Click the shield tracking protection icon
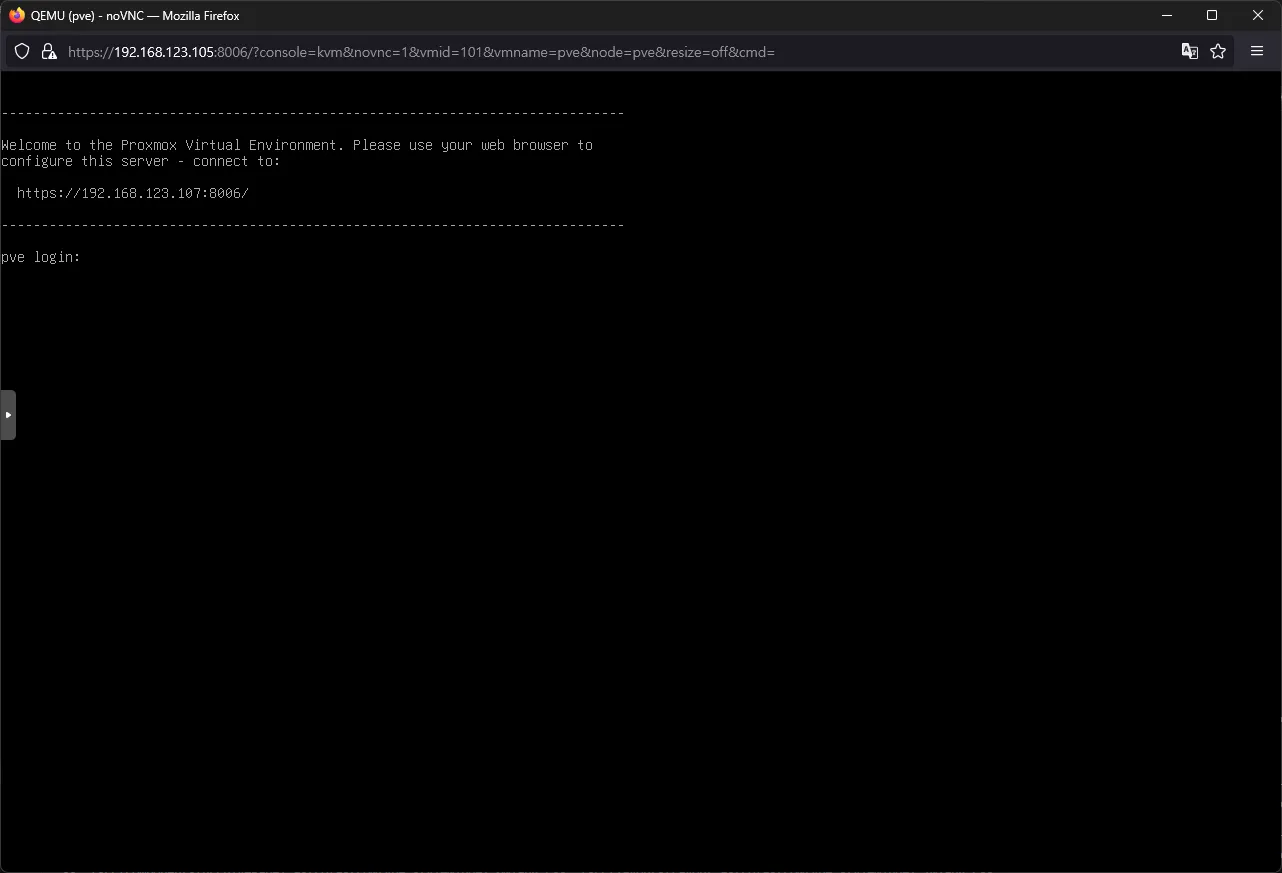Image resolution: width=1282 pixels, height=873 pixels. (22, 51)
